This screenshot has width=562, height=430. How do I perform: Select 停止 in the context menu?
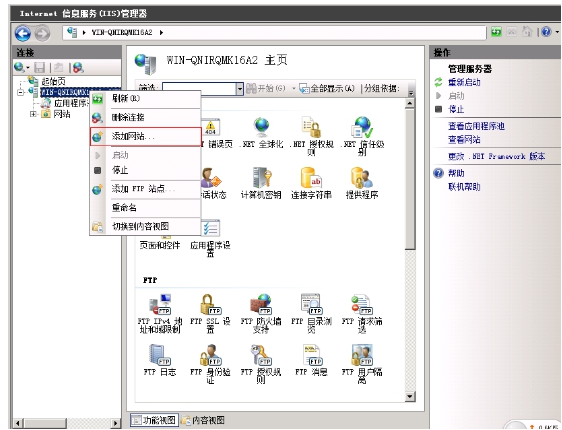145,170
